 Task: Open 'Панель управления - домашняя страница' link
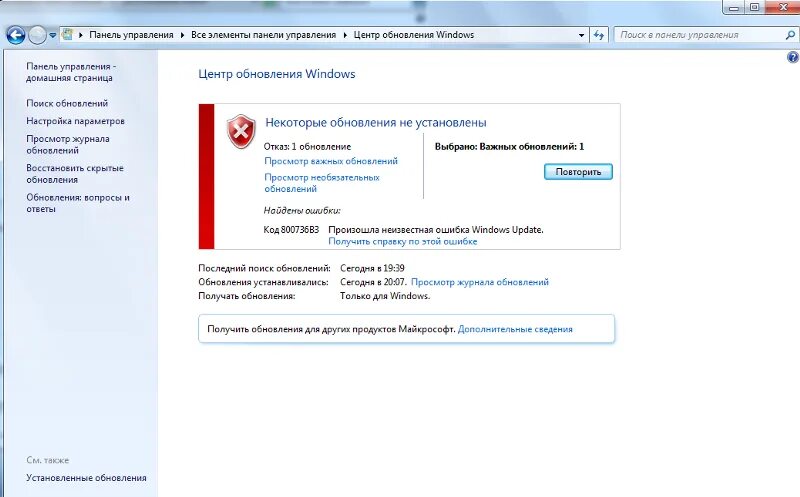pos(71,72)
